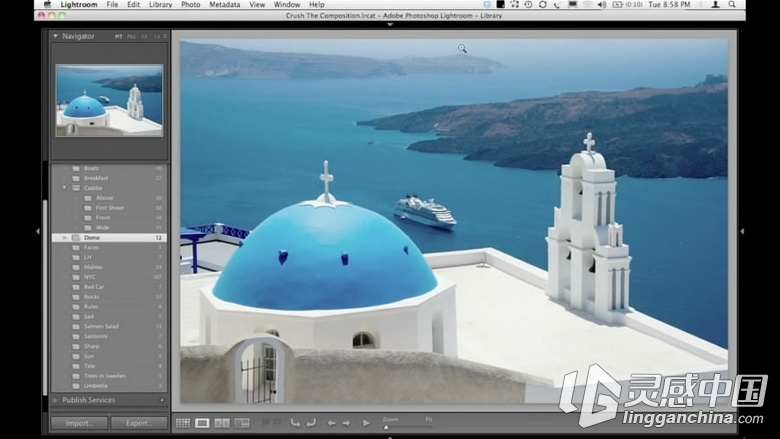Collapse the Navigator panel triangle
Image resolution: width=780 pixels, height=439 pixels.
(55, 36)
